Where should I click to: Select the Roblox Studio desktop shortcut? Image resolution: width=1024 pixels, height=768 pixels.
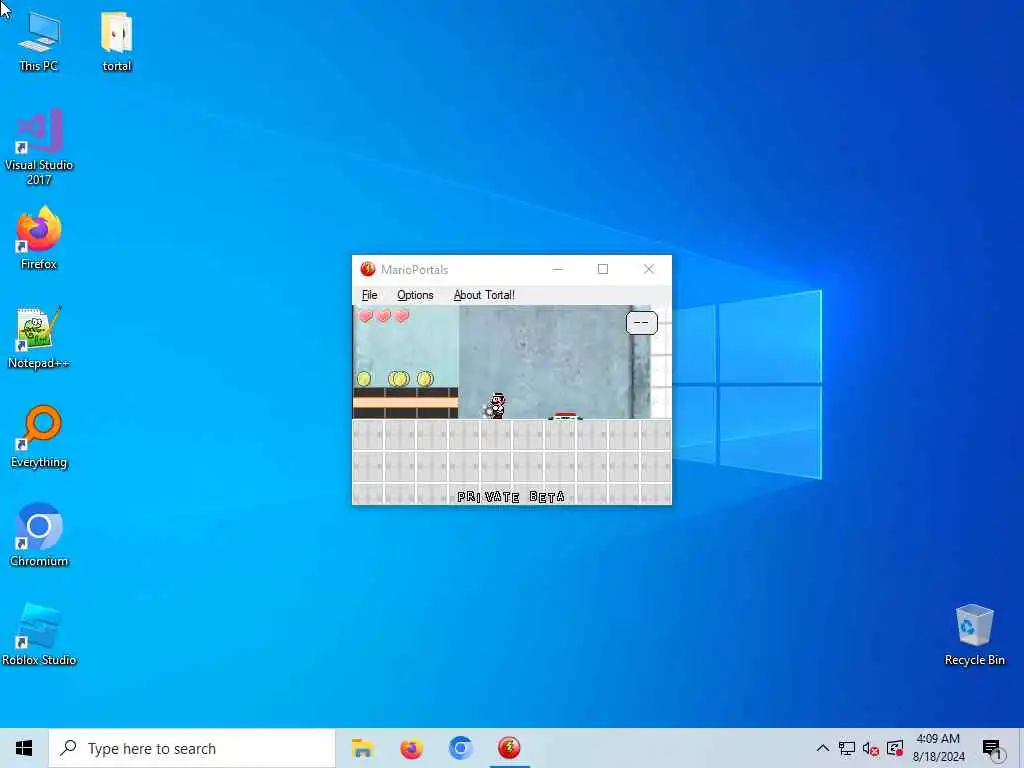(x=39, y=634)
